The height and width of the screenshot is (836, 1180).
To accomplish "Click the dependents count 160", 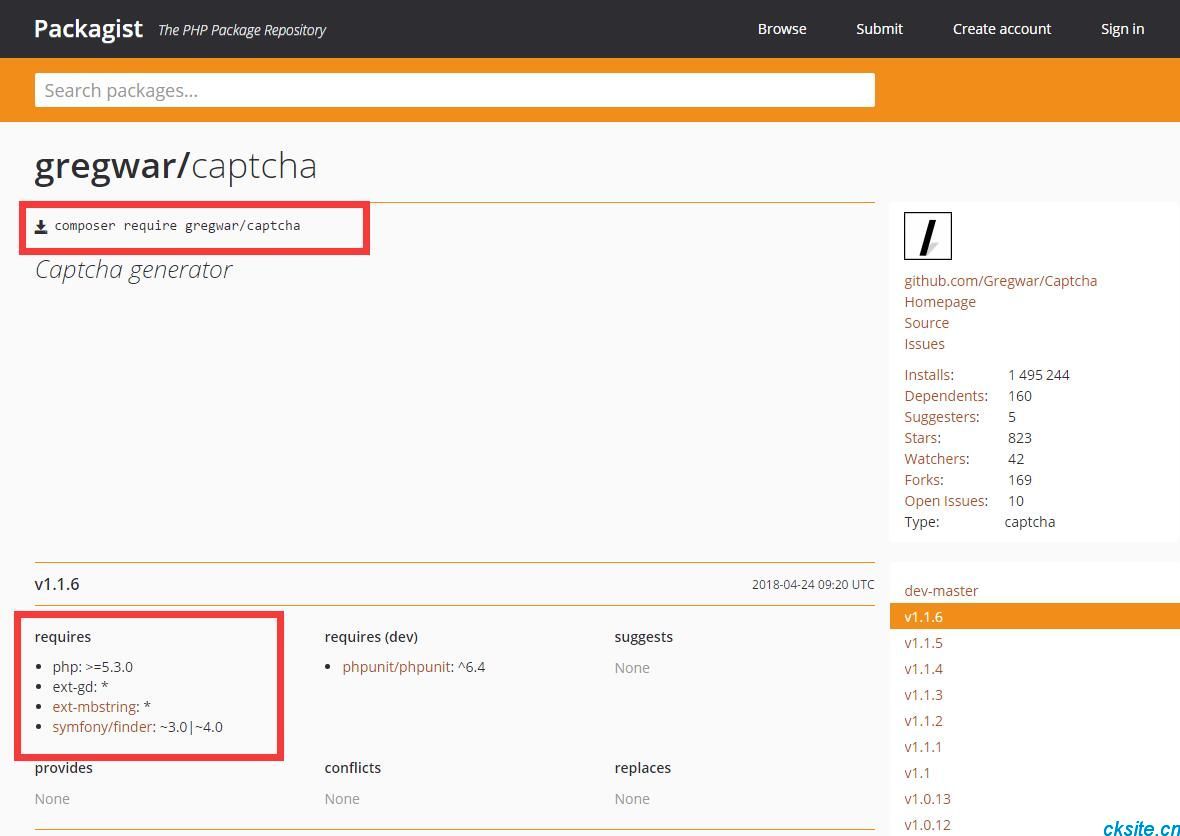I will (x=1020, y=396).
